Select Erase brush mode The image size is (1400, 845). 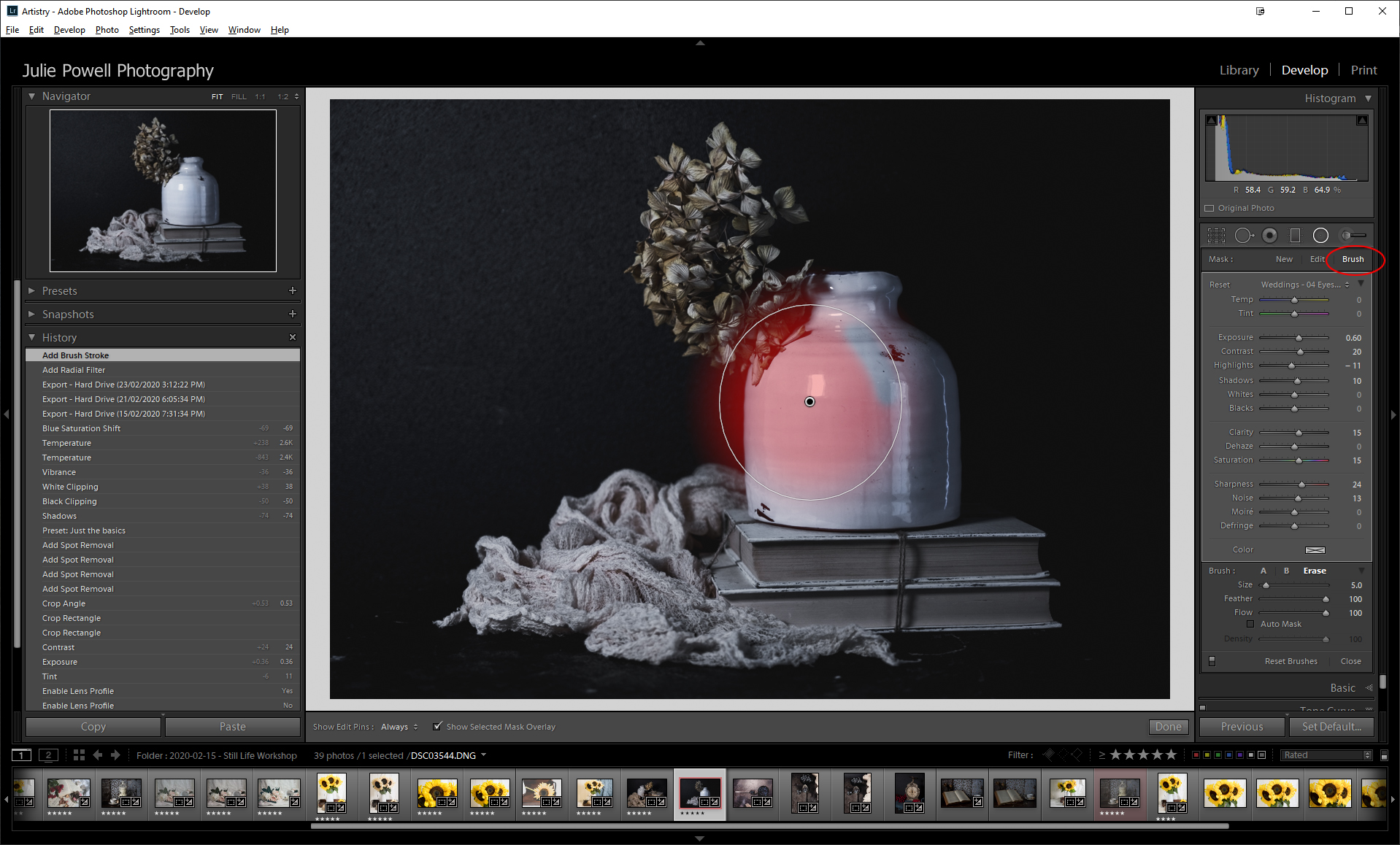pos(1315,571)
